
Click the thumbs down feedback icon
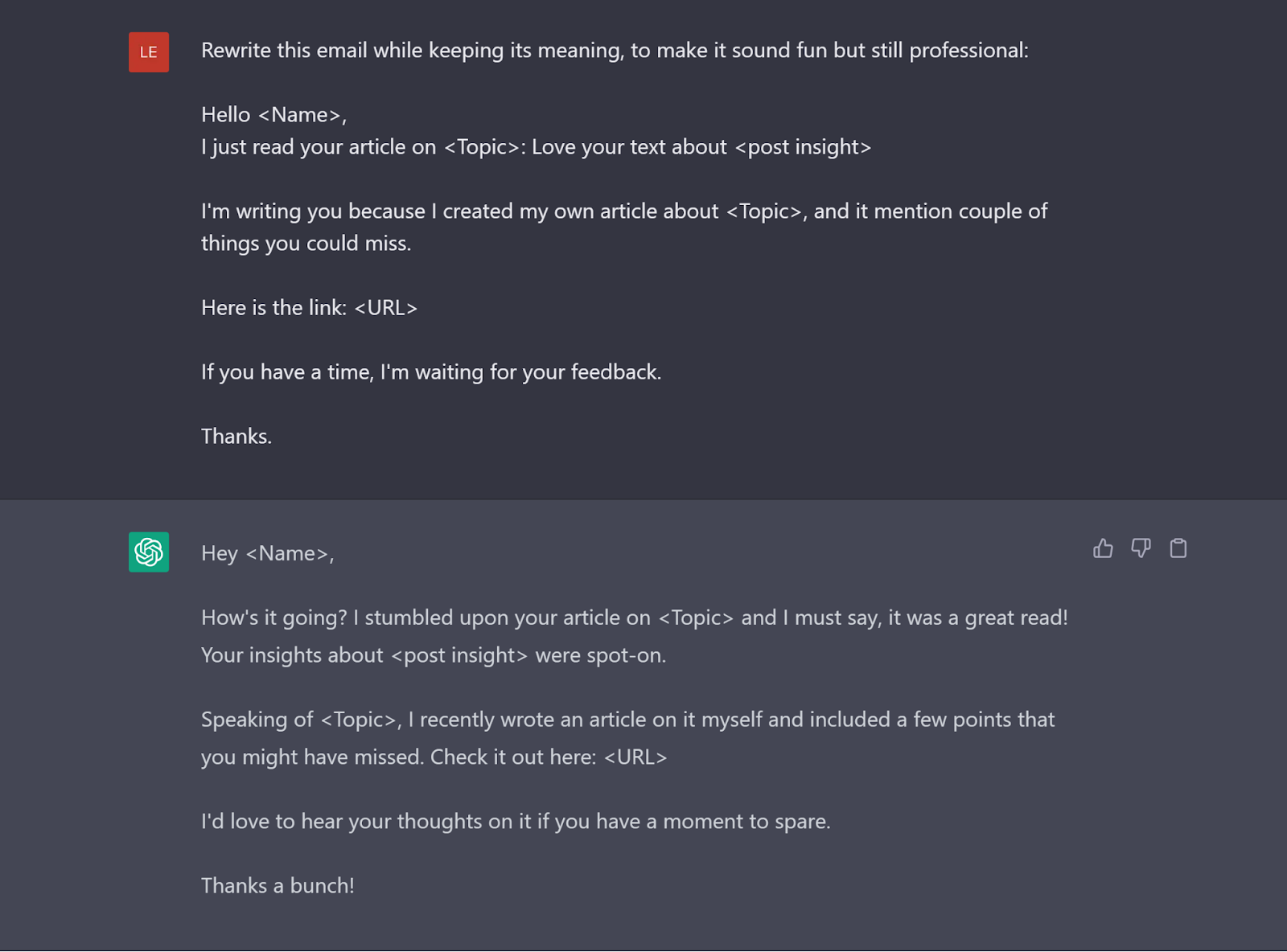(x=1141, y=548)
